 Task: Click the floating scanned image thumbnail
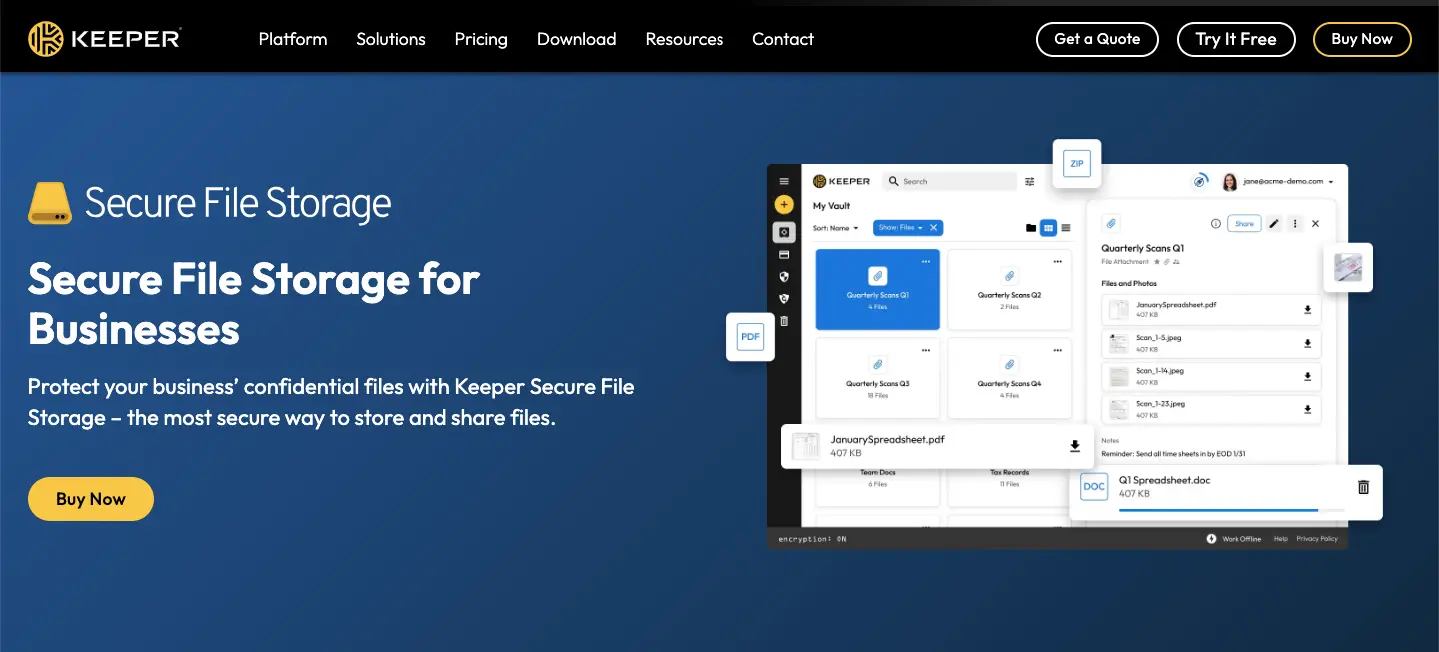pos(1348,267)
